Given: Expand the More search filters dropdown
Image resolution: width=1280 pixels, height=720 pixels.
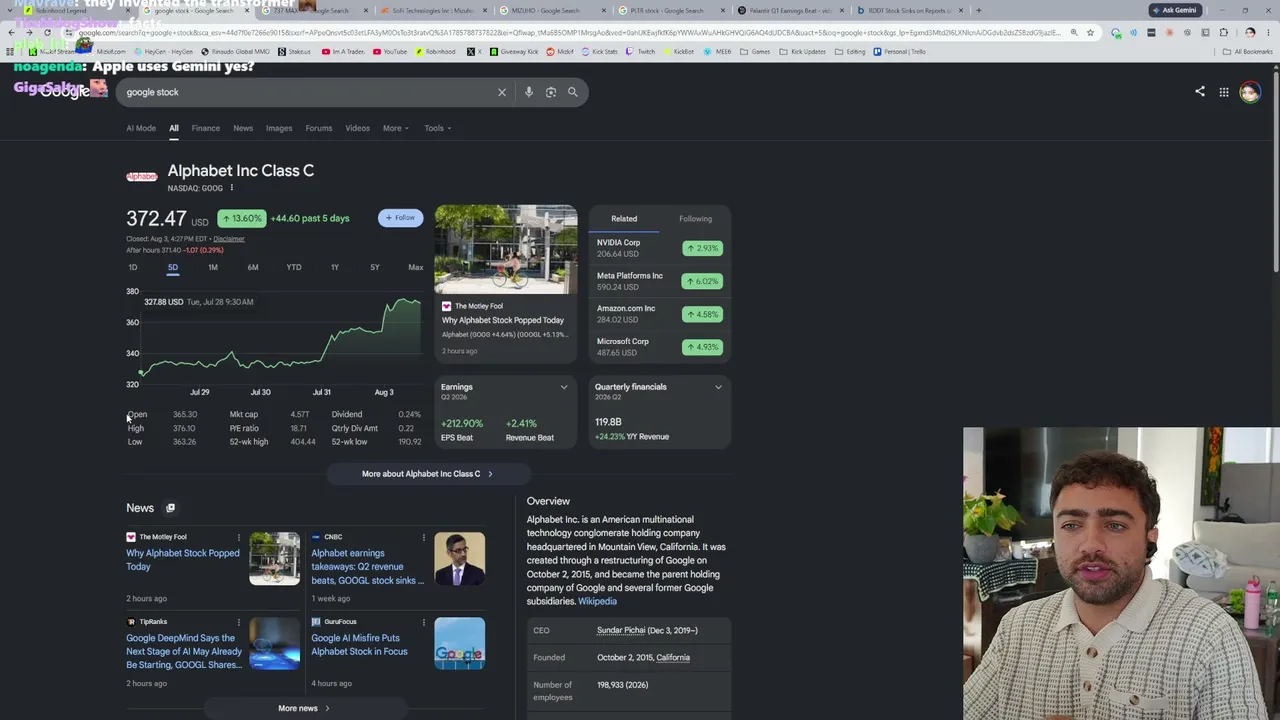Looking at the screenshot, I should (x=395, y=128).
